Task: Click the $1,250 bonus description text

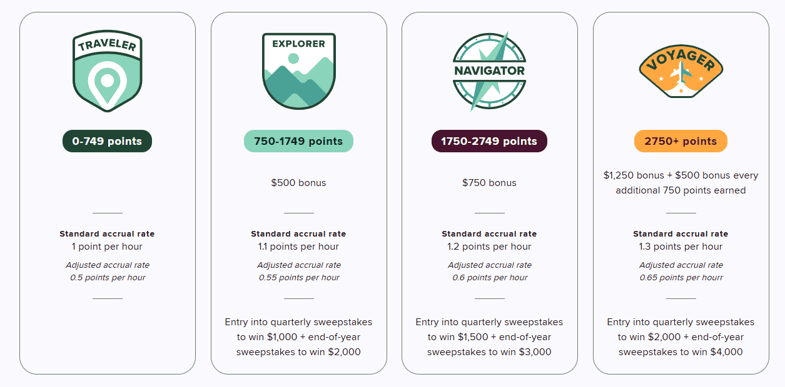Action: [681, 183]
